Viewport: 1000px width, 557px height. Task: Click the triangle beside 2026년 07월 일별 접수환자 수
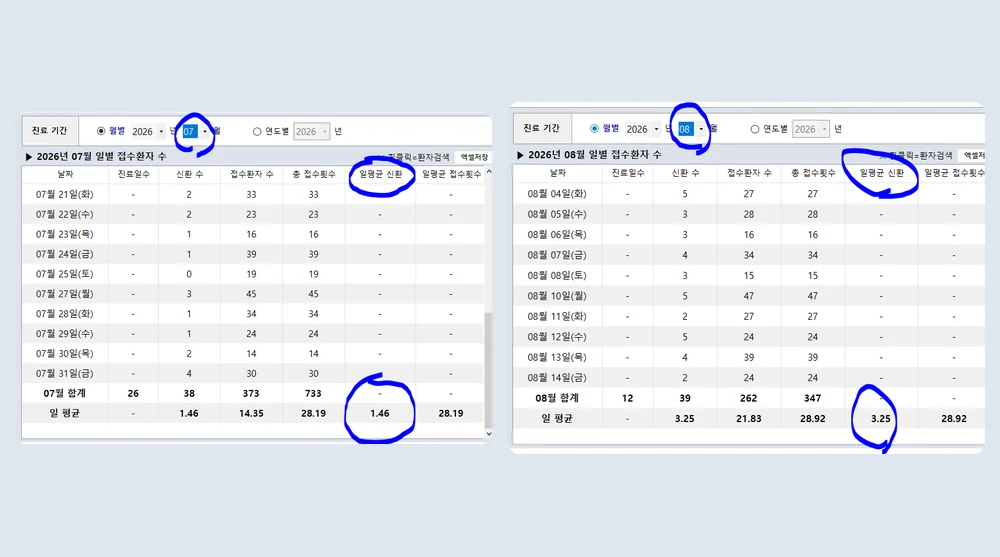pos(29,156)
